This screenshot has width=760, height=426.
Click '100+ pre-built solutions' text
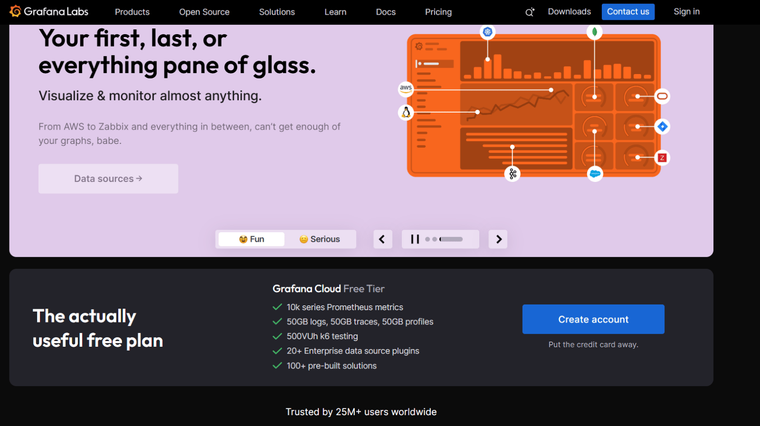[x=332, y=366]
